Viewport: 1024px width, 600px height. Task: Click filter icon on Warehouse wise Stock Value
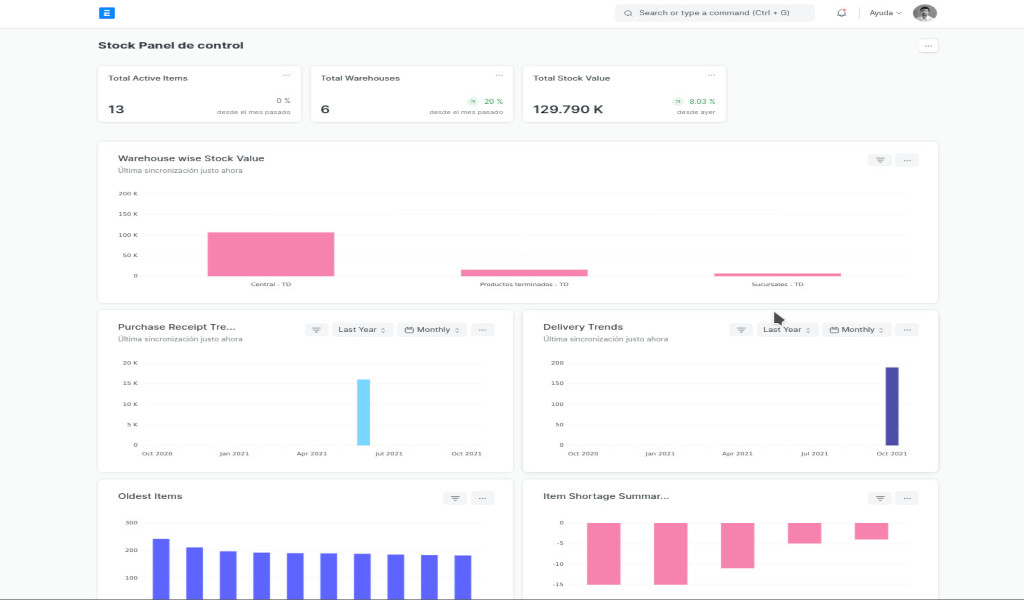880,160
